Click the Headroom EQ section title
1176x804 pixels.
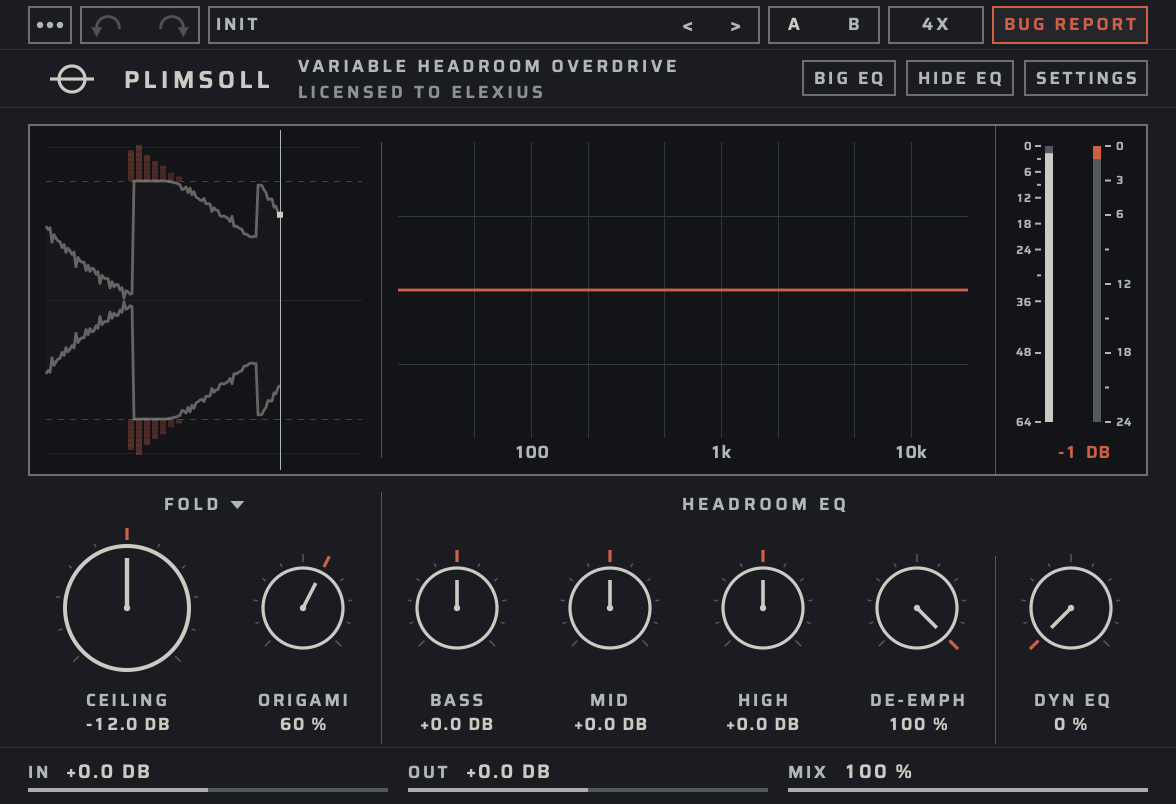[x=764, y=505]
